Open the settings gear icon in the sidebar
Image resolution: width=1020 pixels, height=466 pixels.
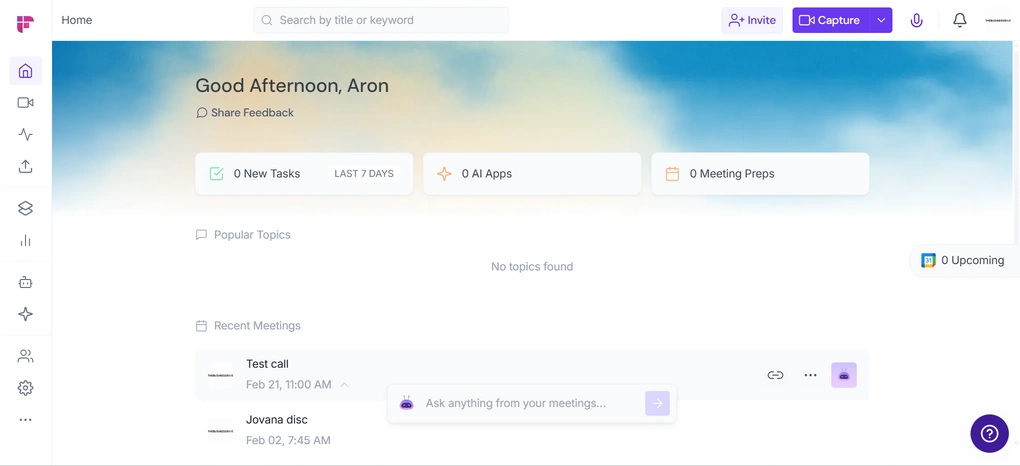coord(25,388)
